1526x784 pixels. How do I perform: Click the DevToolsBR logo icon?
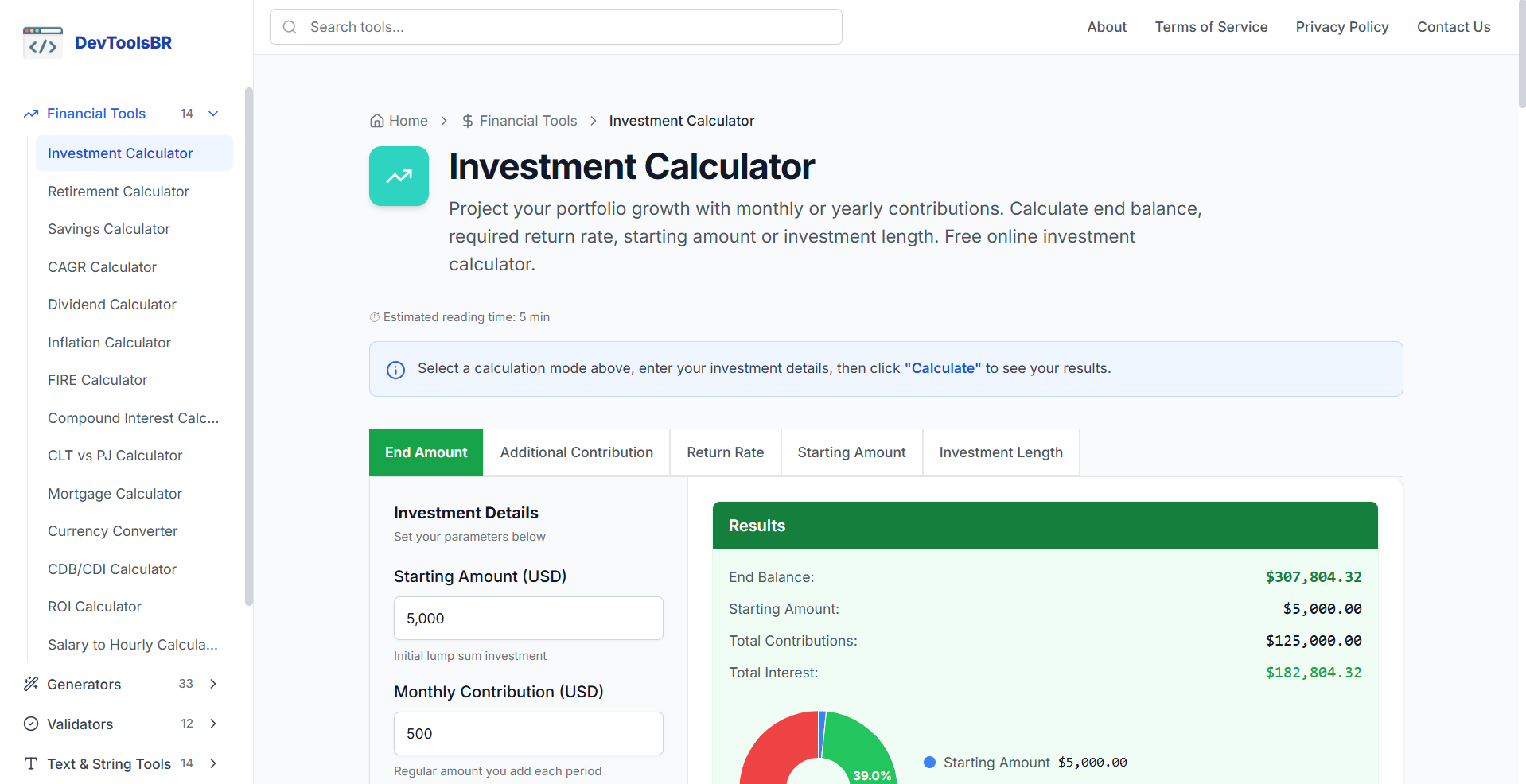pyautogui.click(x=42, y=41)
